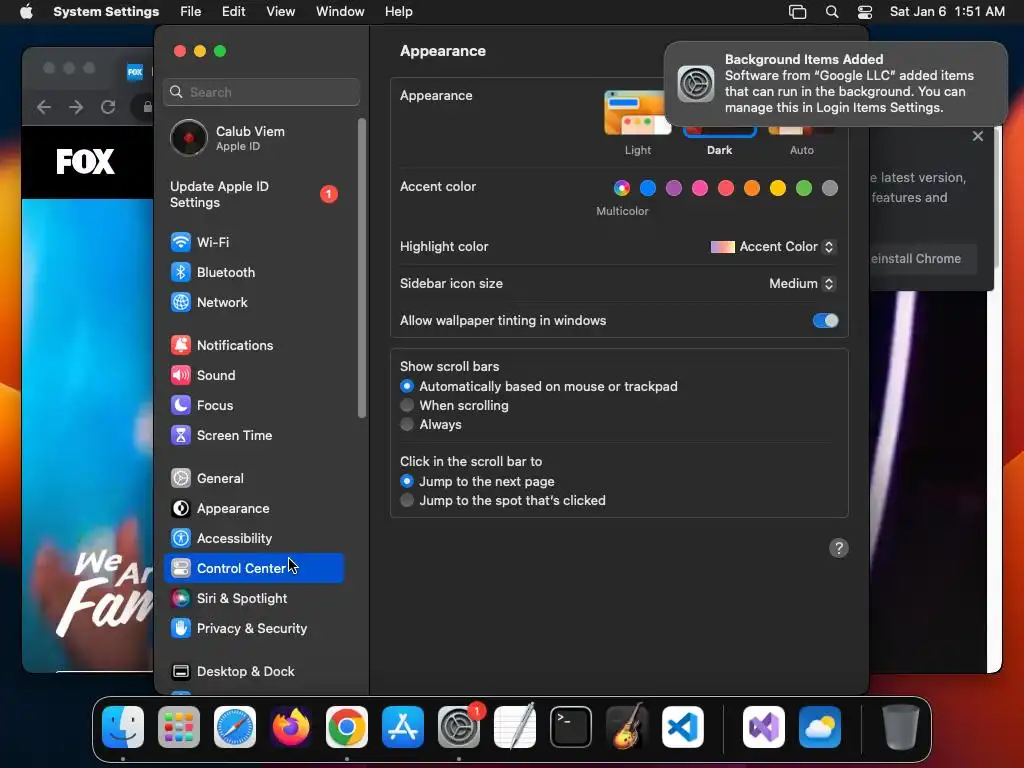Choose blue accent color
1024x768 pixels.
click(648, 188)
